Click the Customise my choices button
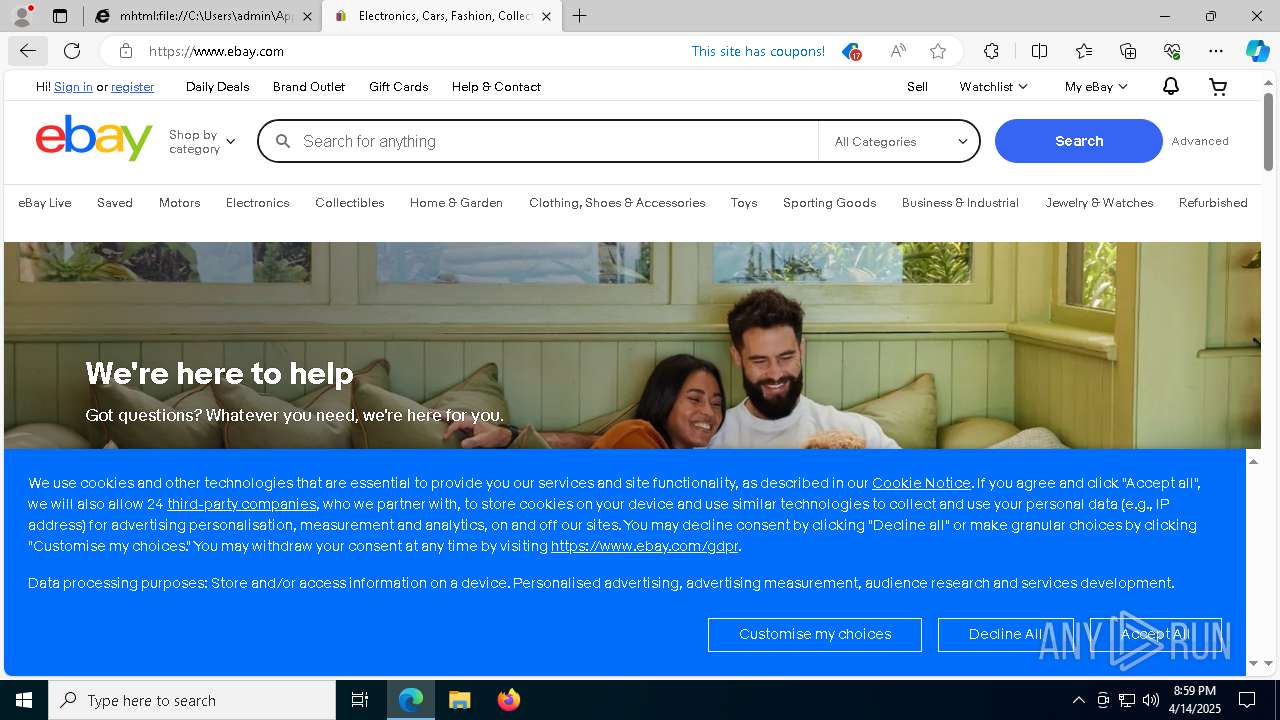Screen dimensions: 1280x720 (815, 634)
